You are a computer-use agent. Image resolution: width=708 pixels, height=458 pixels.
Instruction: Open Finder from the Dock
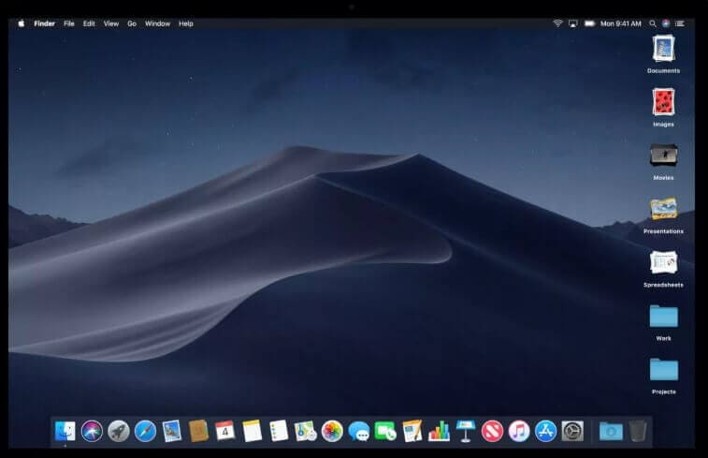coord(65,431)
